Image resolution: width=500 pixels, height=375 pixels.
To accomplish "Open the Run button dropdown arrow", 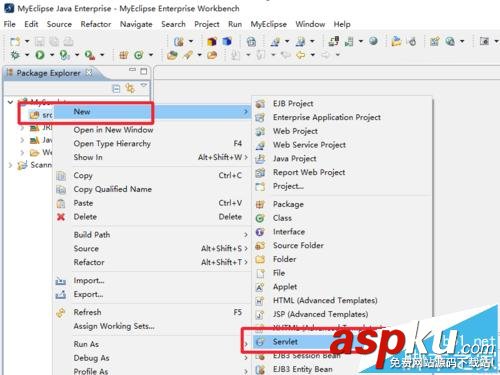I will pos(52,55).
